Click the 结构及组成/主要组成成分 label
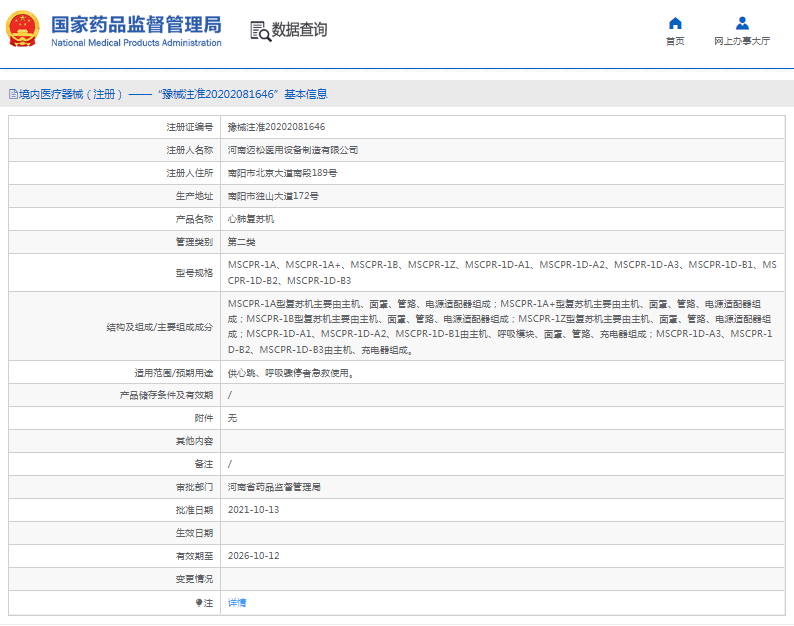This screenshot has width=794, height=626. coord(160,327)
